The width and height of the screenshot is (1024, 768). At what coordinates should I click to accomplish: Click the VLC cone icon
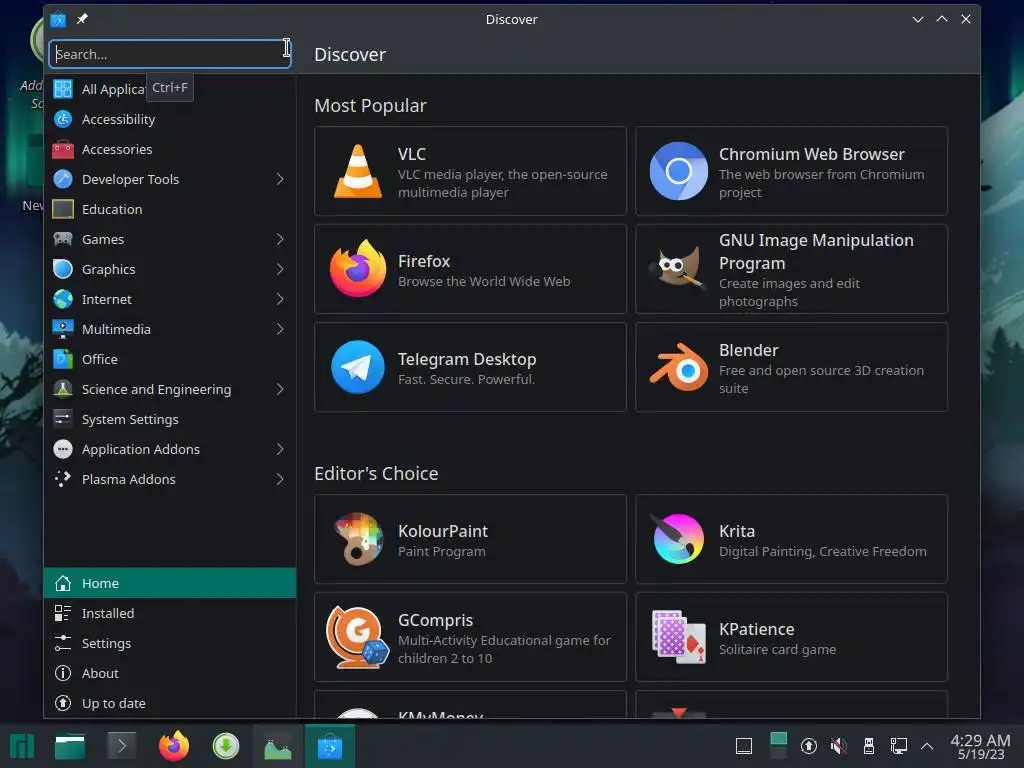pos(357,171)
